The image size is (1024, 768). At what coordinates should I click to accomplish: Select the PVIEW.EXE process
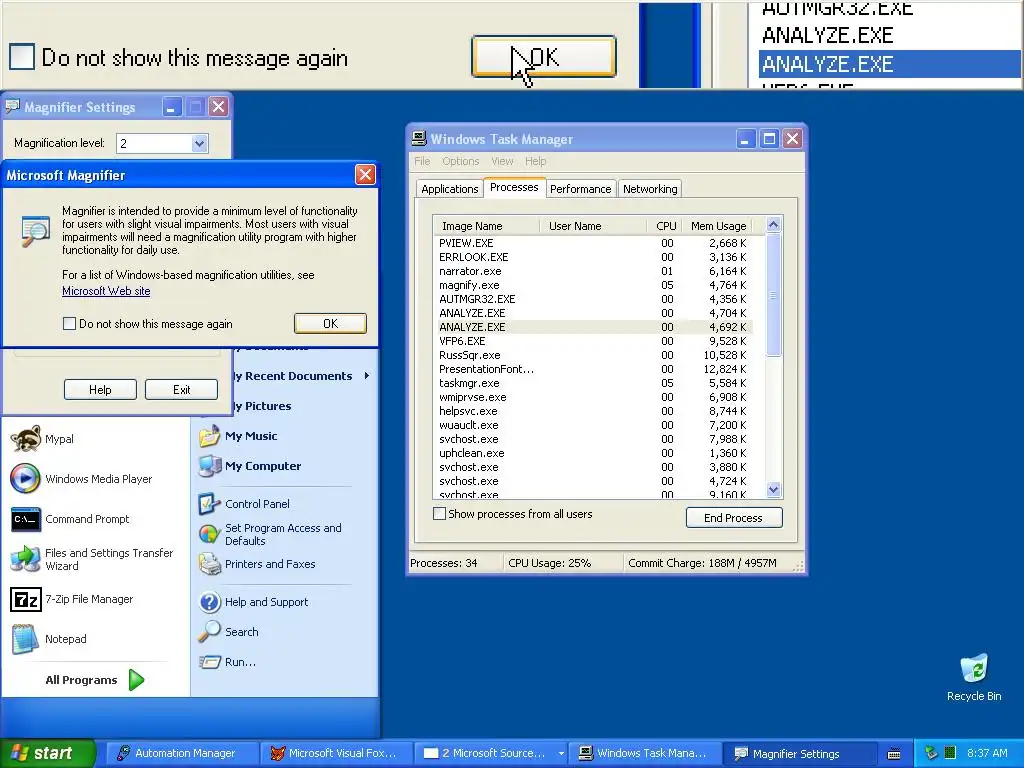coord(593,243)
